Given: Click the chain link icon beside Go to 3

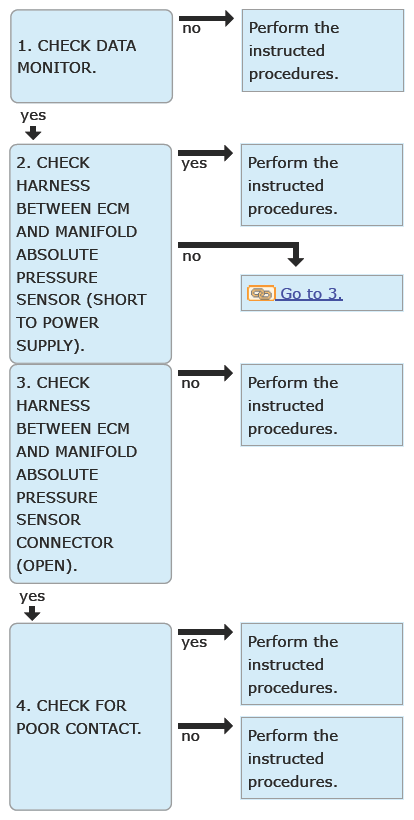Looking at the screenshot, I should [x=261, y=293].
